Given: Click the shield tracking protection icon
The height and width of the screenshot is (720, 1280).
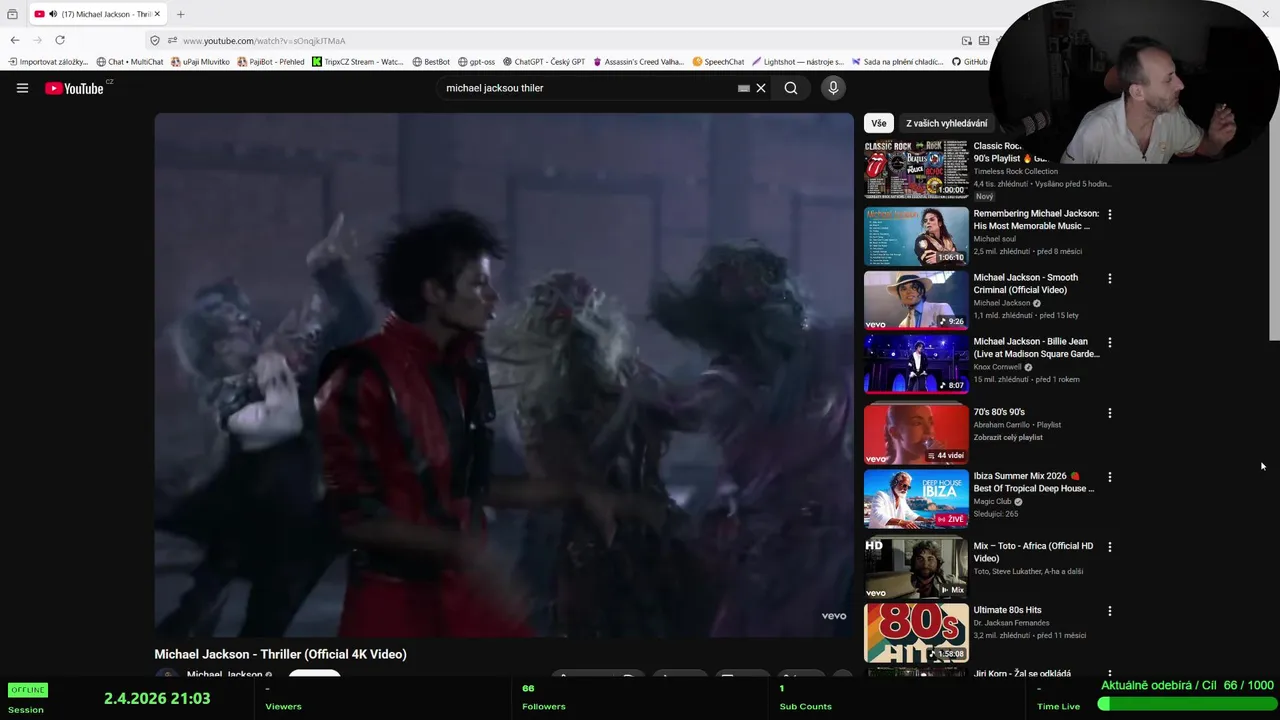Looking at the screenshot, I should tap(154, 40).
